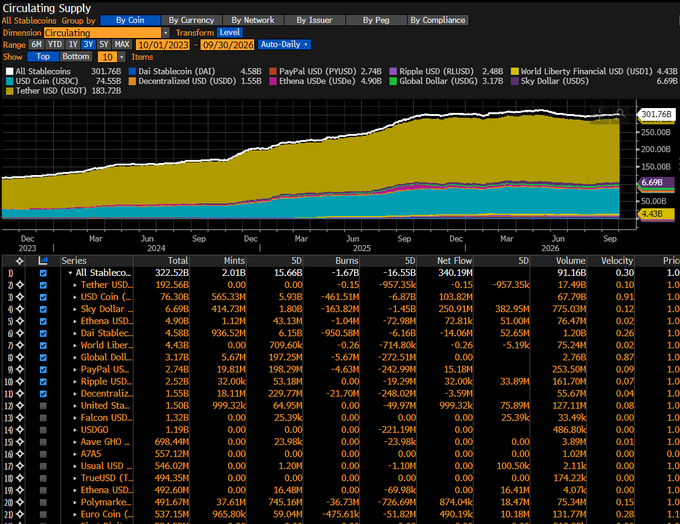680x524 pixels.
Task: Click the diamond move icon in the table header
Action: (x=20, y=261)
